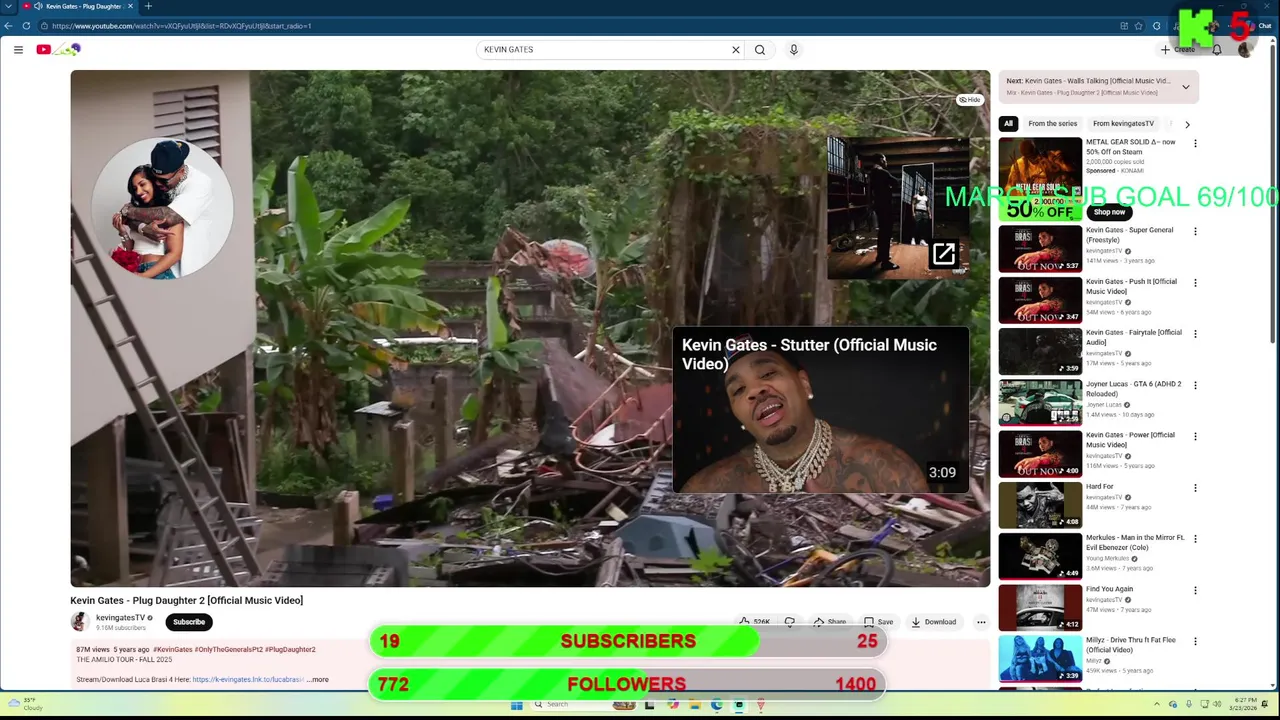Open options for the Metal Gear Solid ad
The image size is (1280, 720).
click(x=1195, y=144)
